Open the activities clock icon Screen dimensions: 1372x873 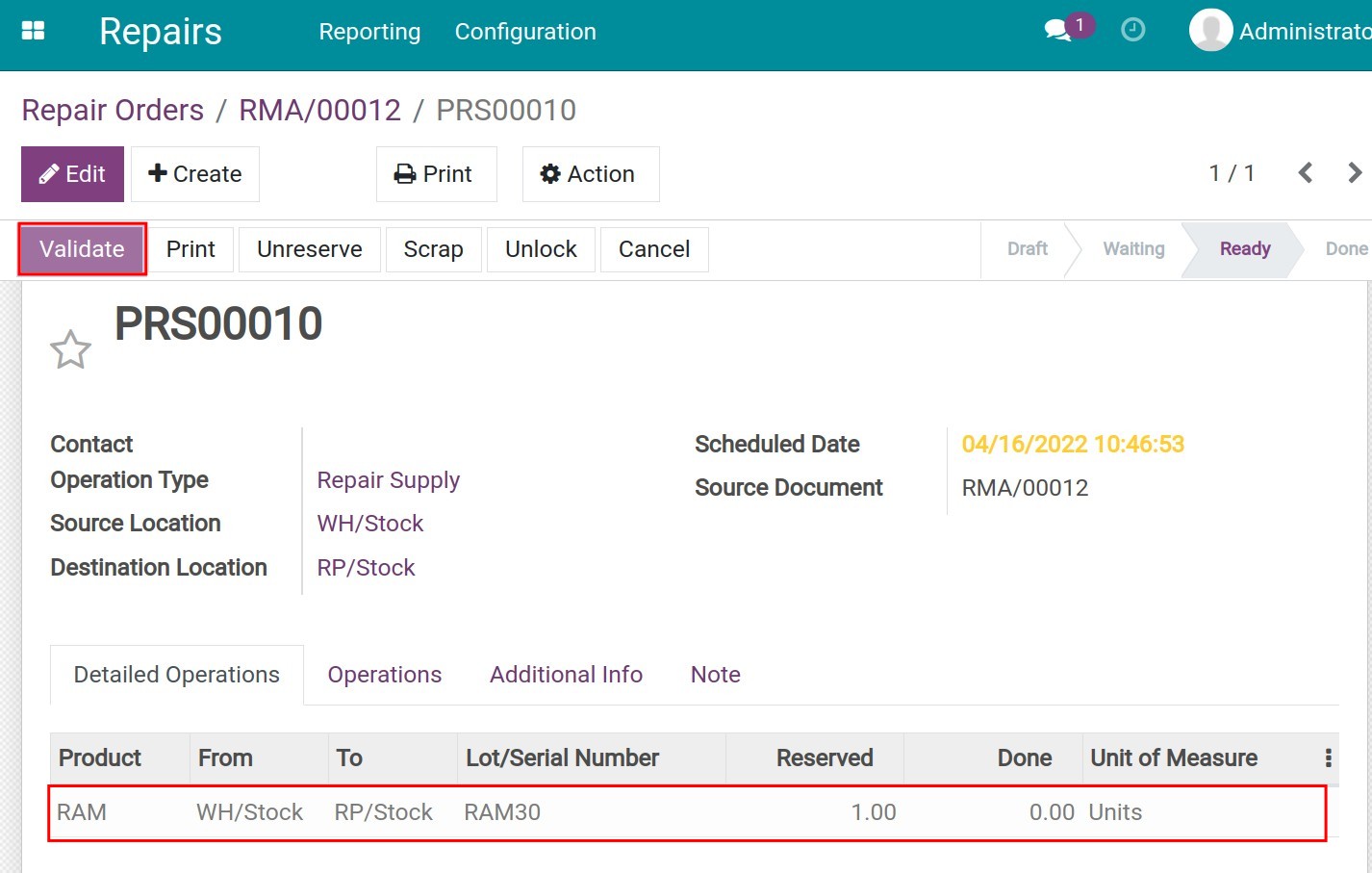(1133, 30)
